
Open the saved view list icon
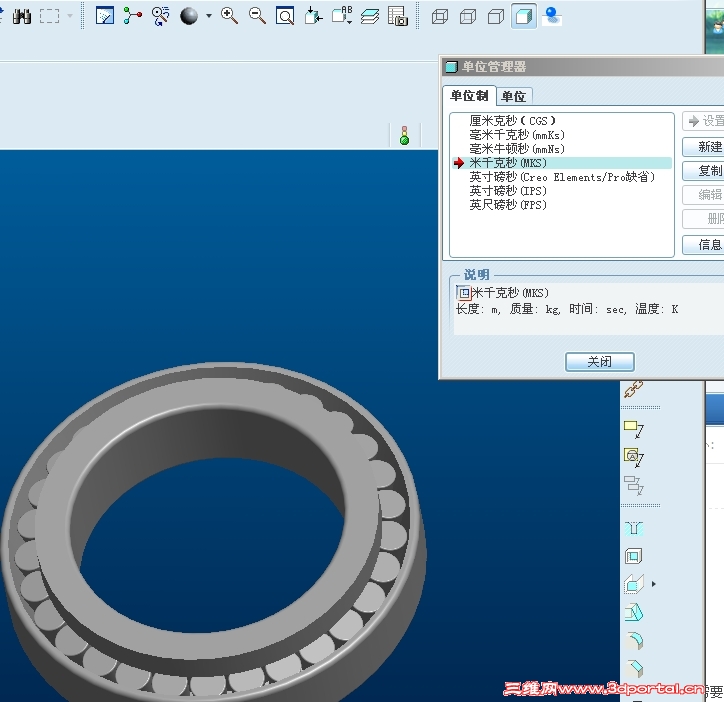342,16
